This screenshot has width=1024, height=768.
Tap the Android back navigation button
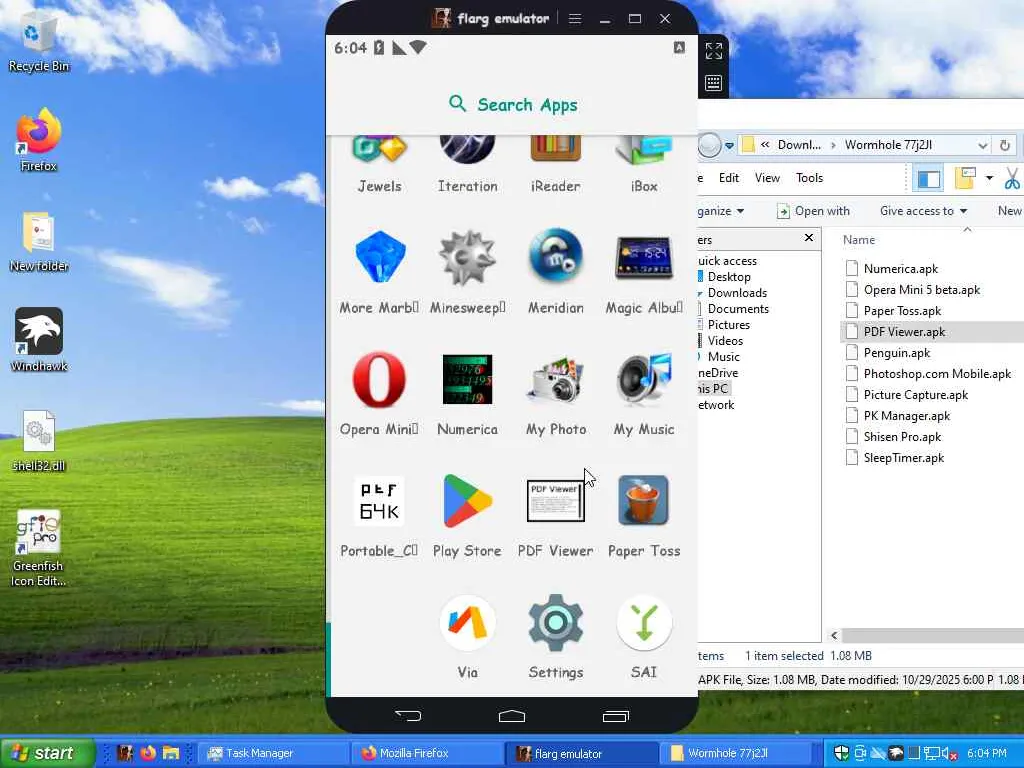(x=408, y=716)
